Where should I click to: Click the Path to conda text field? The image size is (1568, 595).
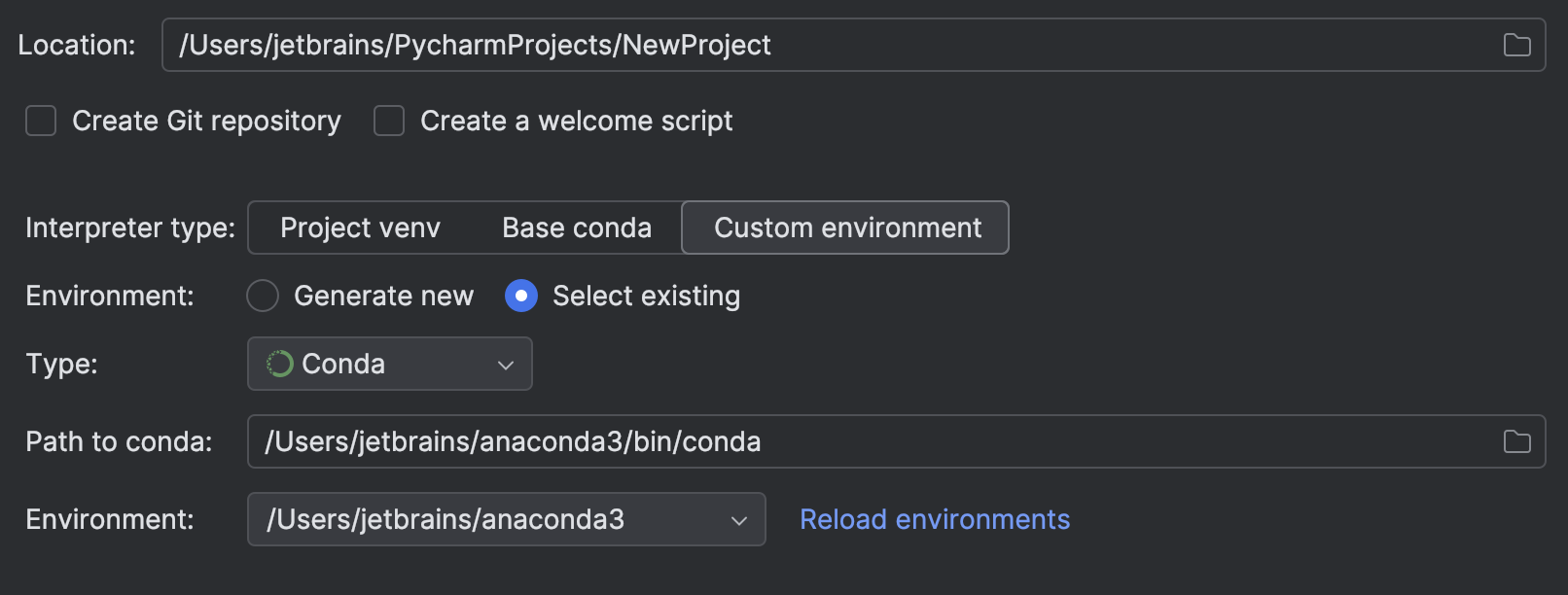(x=584, y=441)
